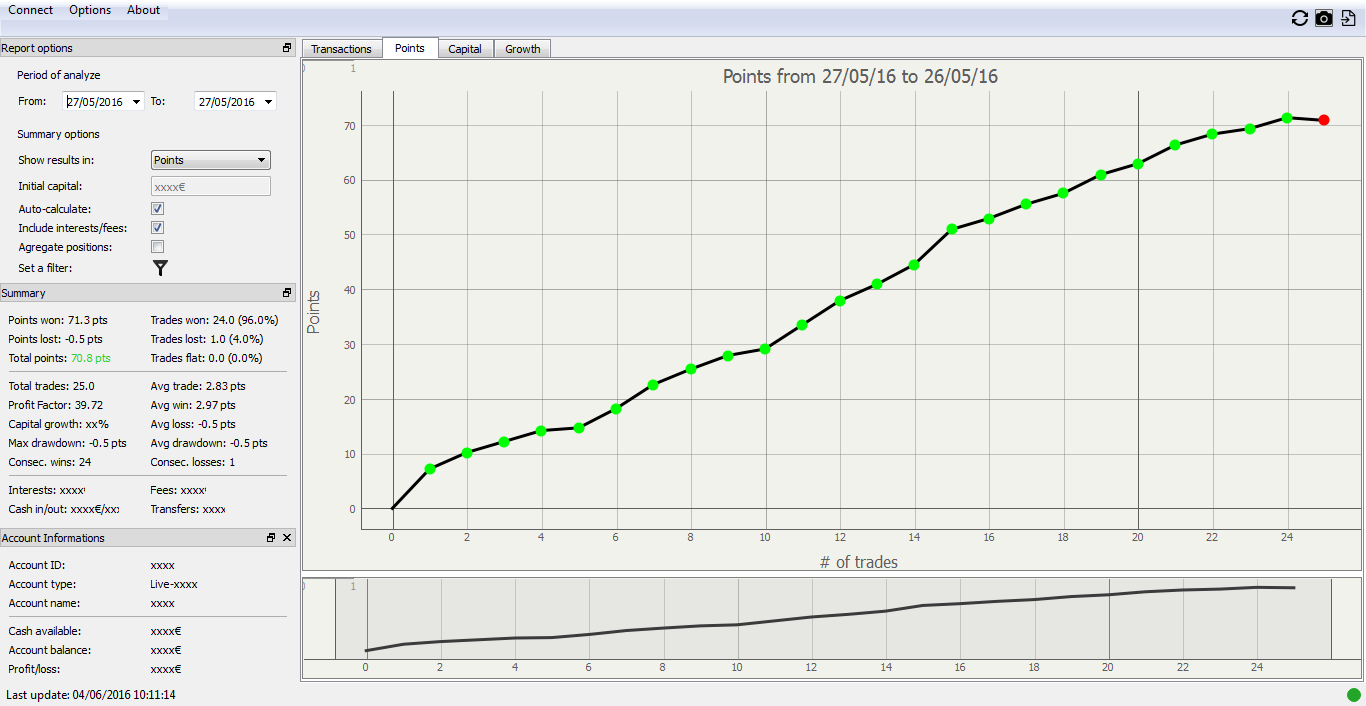The image size is (1366, 706).
Task: Select the Points tab
Action: pyautogui.click(x=410, y=48)
